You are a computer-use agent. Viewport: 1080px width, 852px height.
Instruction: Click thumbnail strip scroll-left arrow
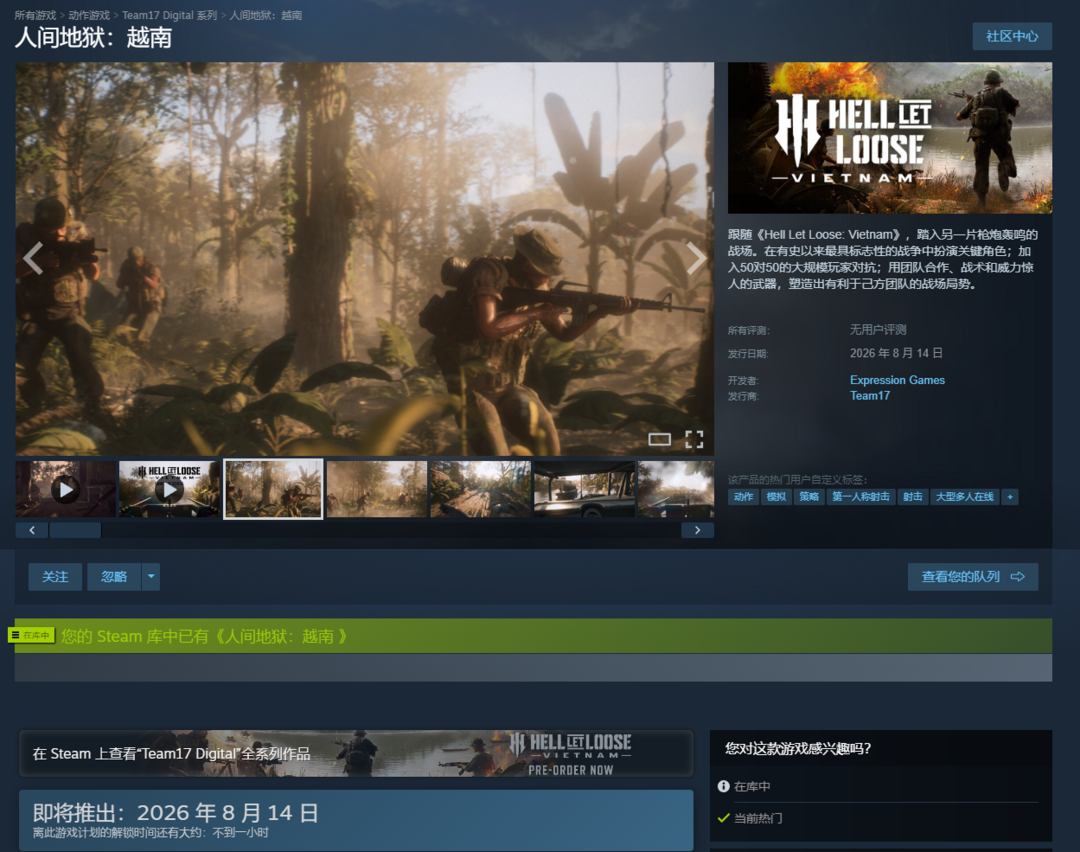click(x=32, y=530)
